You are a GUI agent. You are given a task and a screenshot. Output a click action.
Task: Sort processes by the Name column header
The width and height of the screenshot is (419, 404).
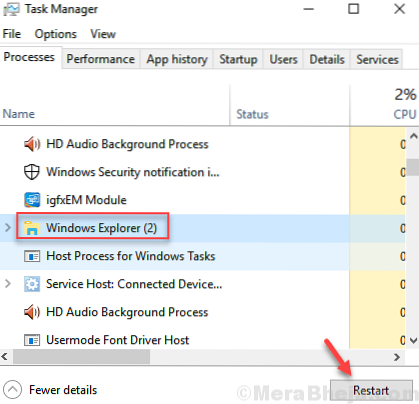click(19, 114)
